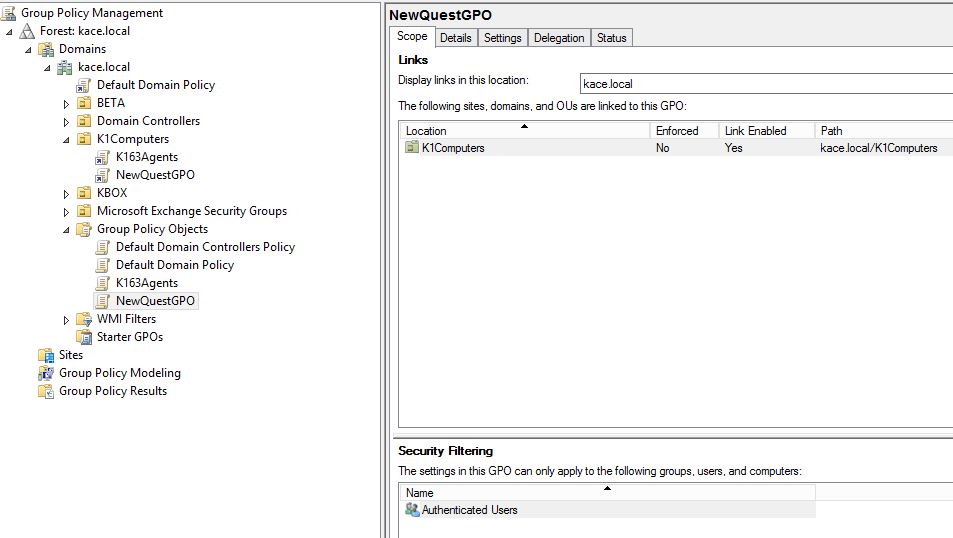Click the BETA OU folder icon
The width and height of the screenshot is (953, 538).
coord(84,103)
